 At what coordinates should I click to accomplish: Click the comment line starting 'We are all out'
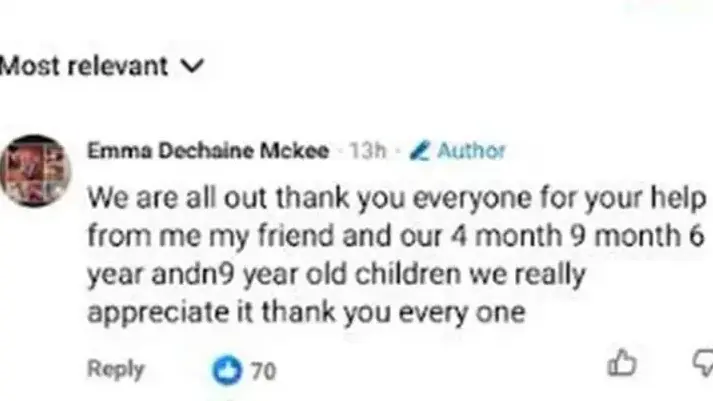[x=397, y=199]
